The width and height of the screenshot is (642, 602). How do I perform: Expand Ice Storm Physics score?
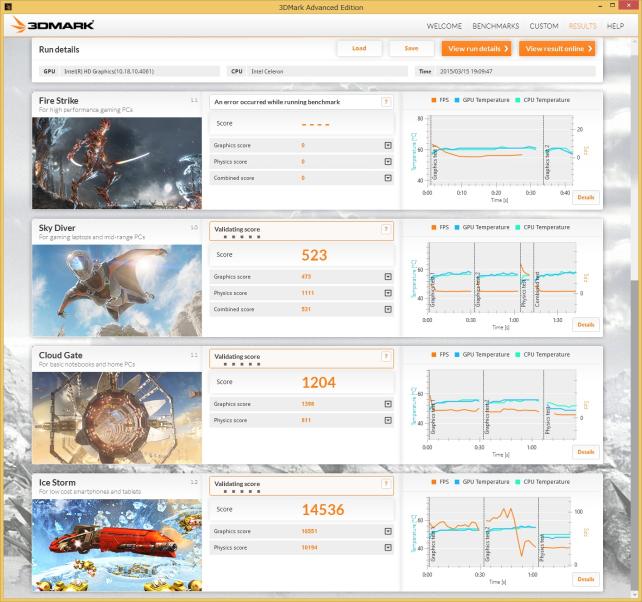pyautogui.click(x=388, y=548)
